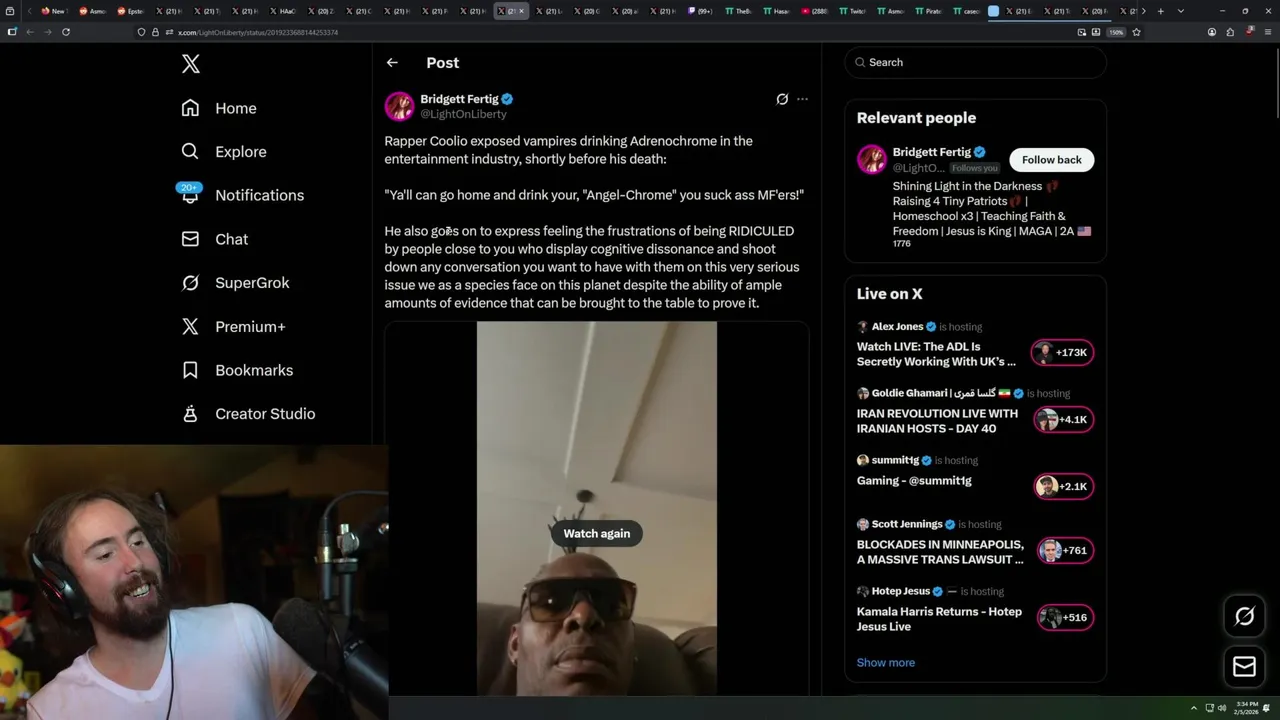This screenshot has height=720, width=1280.
Task: Open Scott Jennings Blockades broadcast
Action: 940,552
